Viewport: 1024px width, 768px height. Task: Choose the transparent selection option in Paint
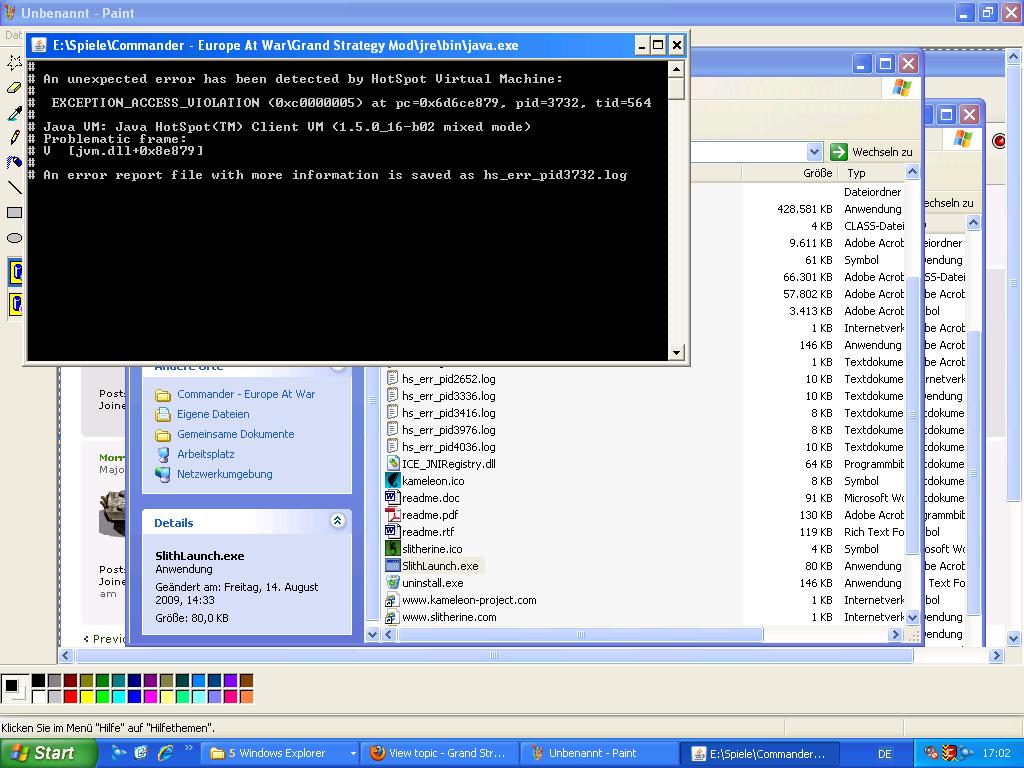coord(16,304)
